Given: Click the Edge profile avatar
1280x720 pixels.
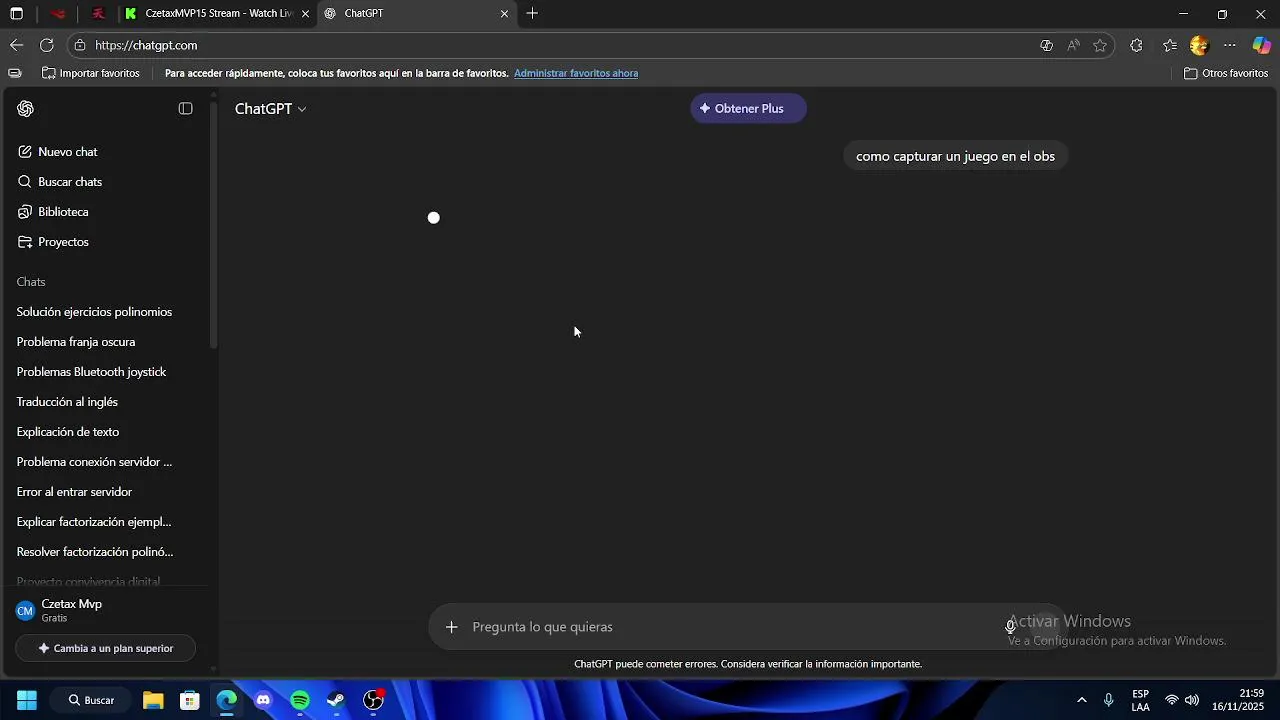Looking at the screenshot, I should pyautogui.click(x=1200, y=45).
